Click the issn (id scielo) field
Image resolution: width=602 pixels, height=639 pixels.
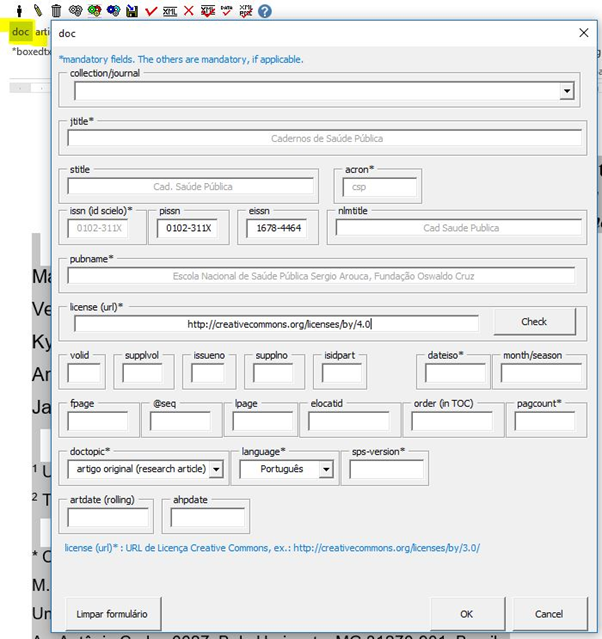tap(98, 228)
